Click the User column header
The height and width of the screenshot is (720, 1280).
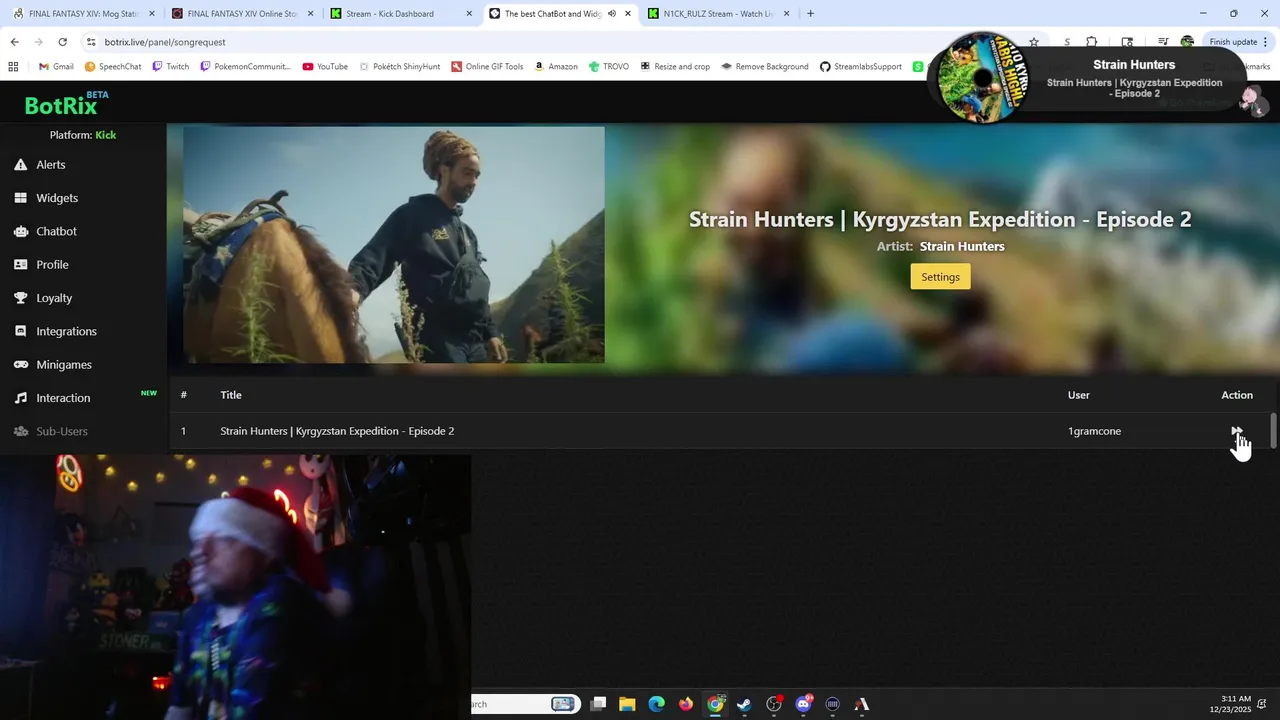click(x=1078, y=395)
